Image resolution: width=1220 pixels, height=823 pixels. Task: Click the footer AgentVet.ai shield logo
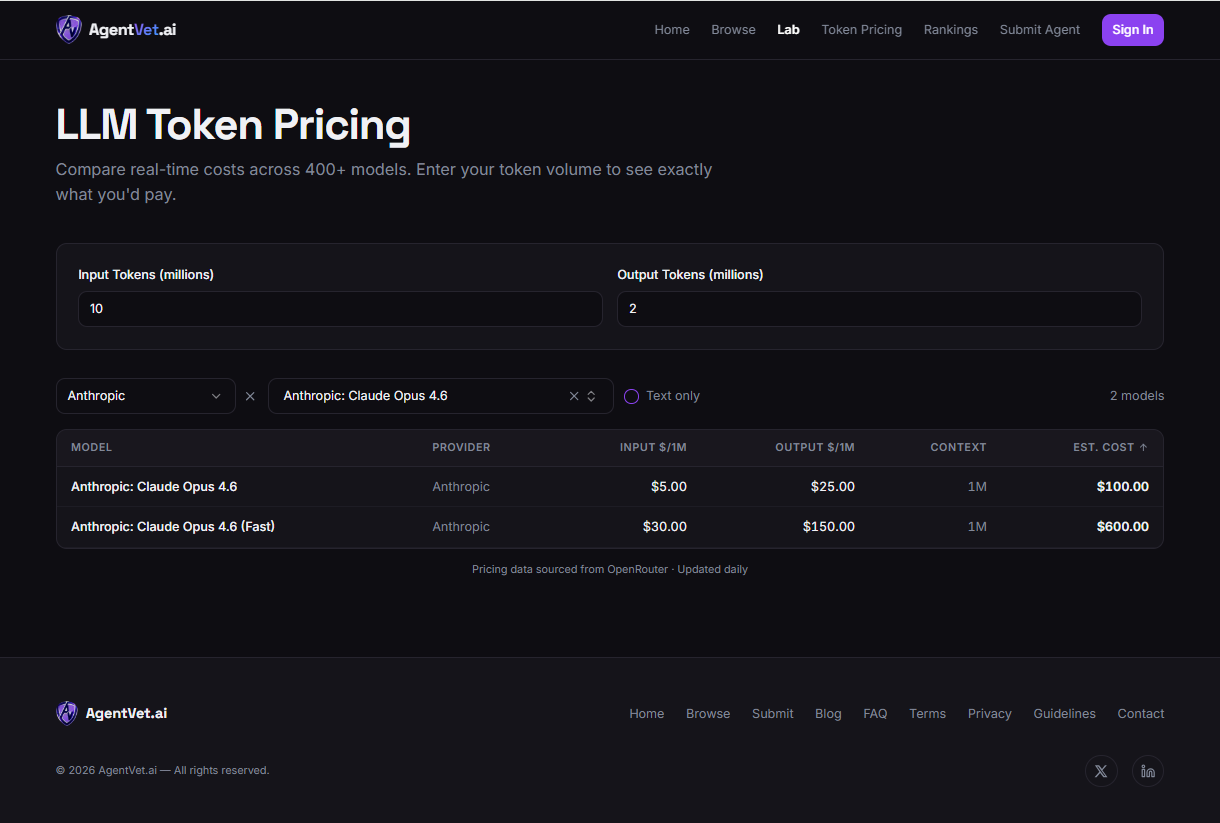tap(67, 713)
